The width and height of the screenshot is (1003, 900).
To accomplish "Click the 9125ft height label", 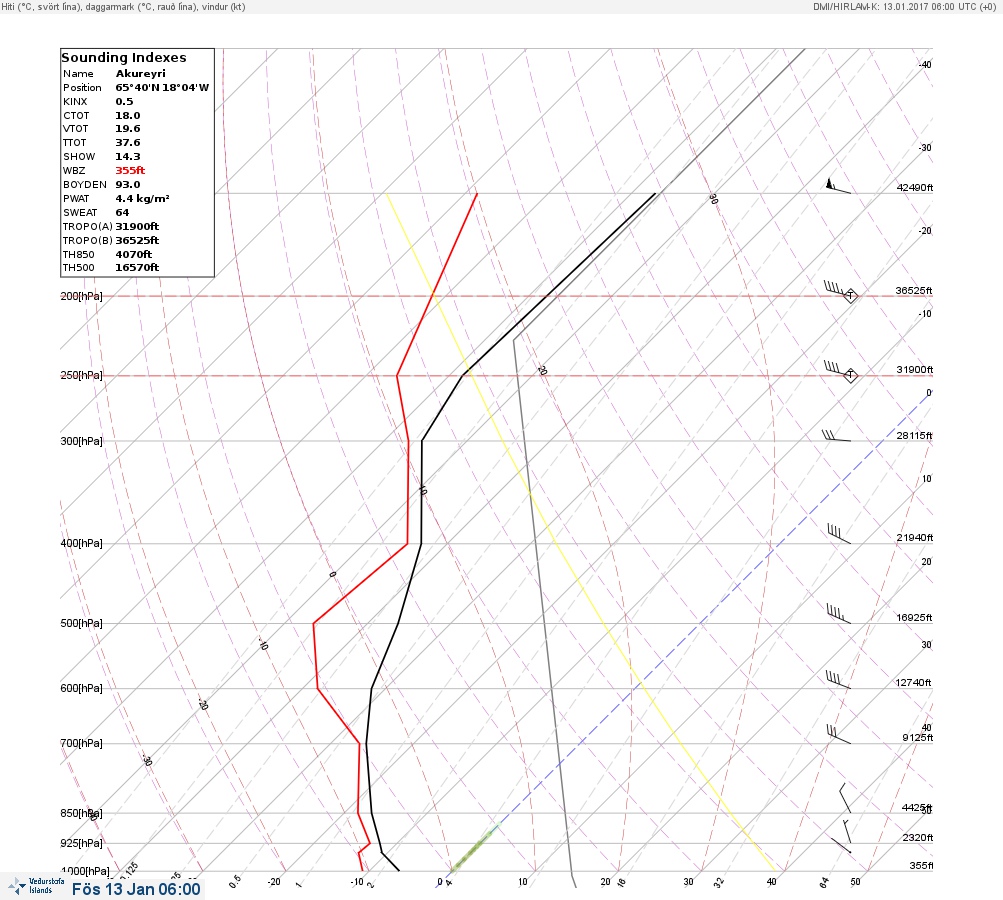I will [917, 738].
